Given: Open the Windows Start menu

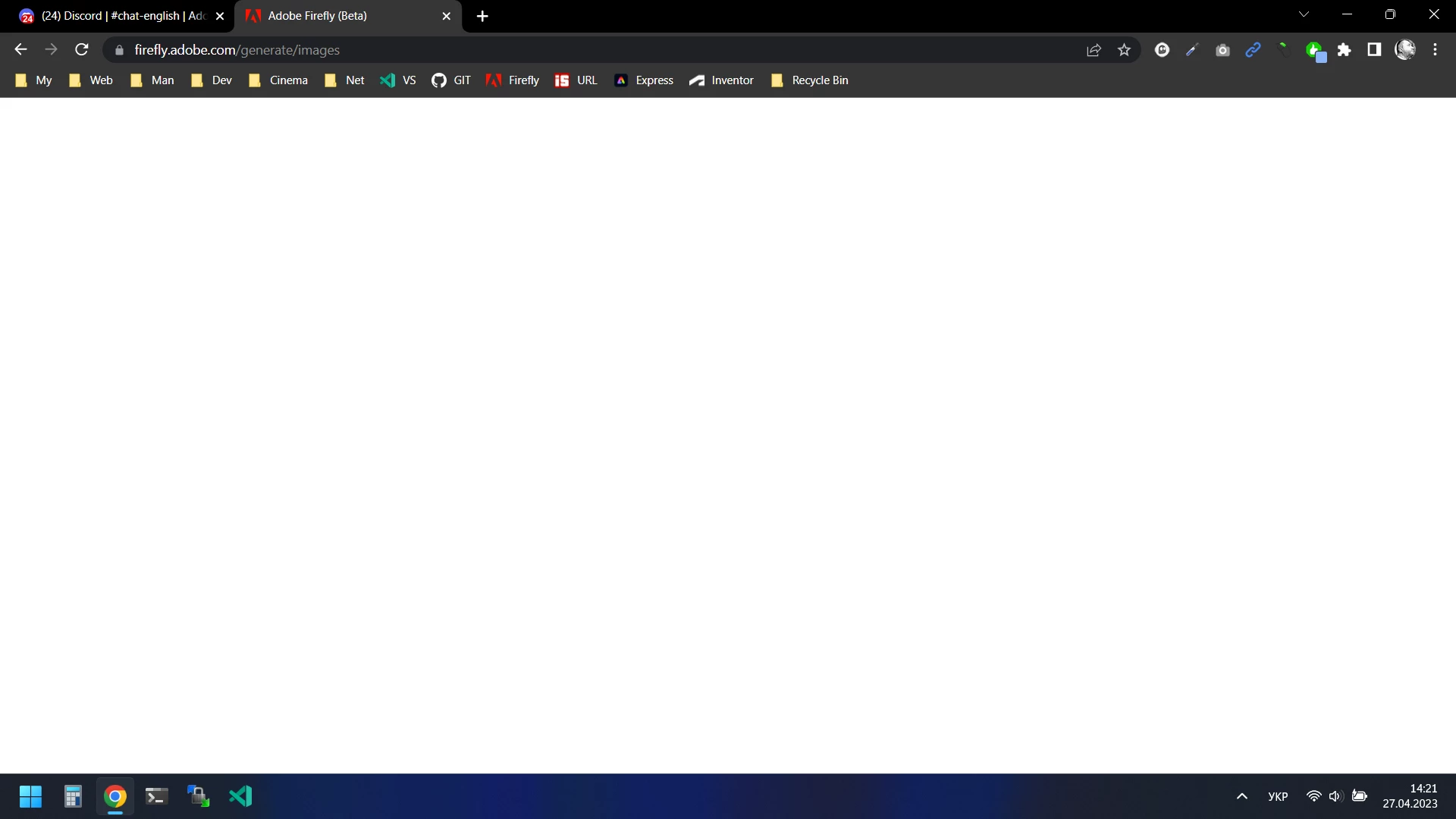Looking at the screenshot, I should (30, 796).
